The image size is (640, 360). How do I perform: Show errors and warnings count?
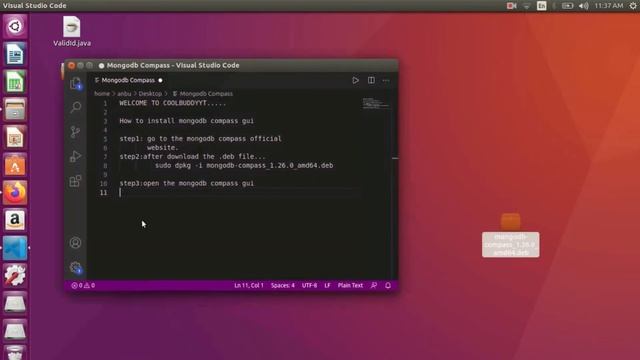point(83,285)
